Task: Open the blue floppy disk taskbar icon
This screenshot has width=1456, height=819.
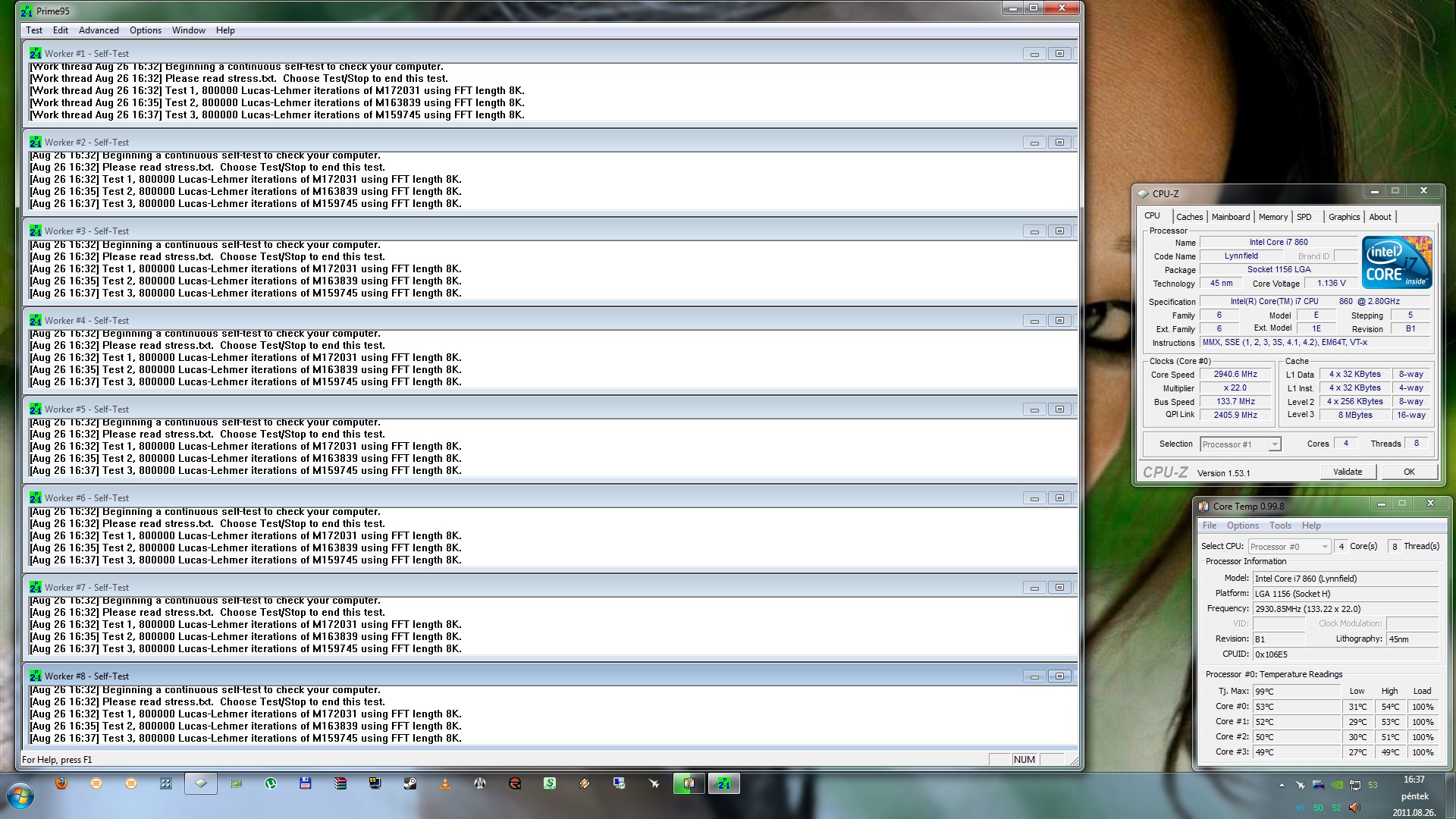Action: (x=306, y=783)
